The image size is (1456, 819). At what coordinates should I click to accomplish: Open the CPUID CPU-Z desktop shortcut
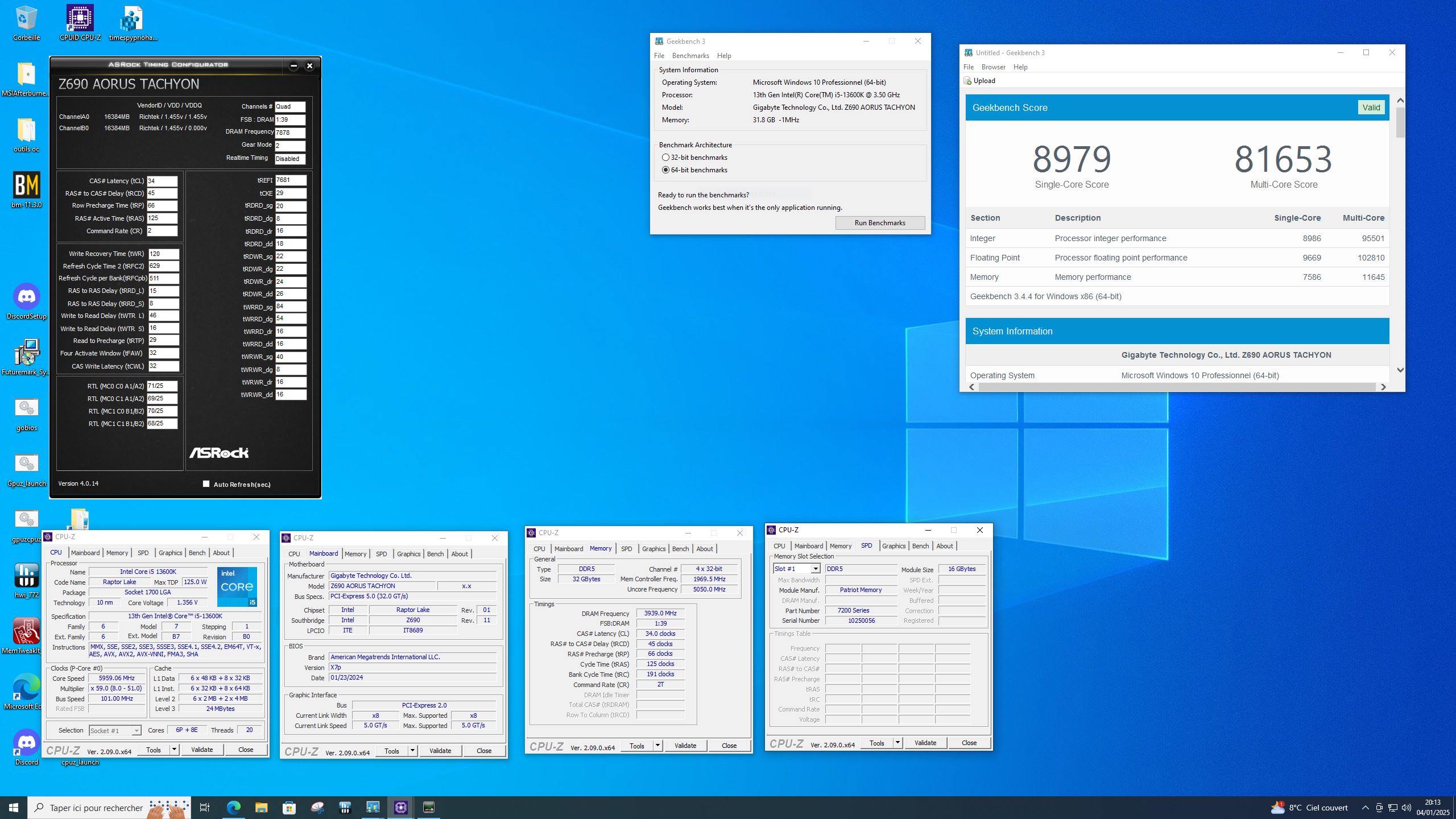tap(80, 23)
